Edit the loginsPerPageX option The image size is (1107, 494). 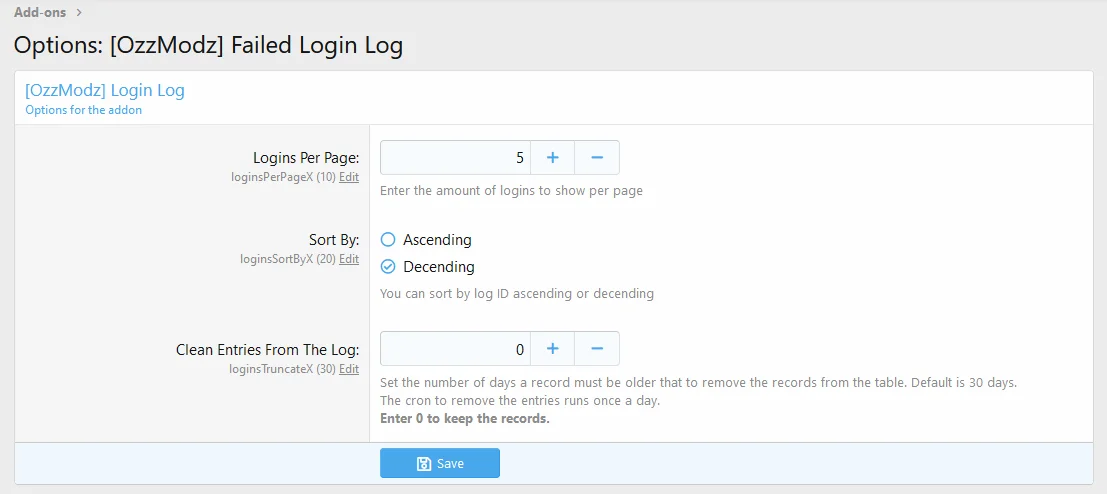click(348, 177)
